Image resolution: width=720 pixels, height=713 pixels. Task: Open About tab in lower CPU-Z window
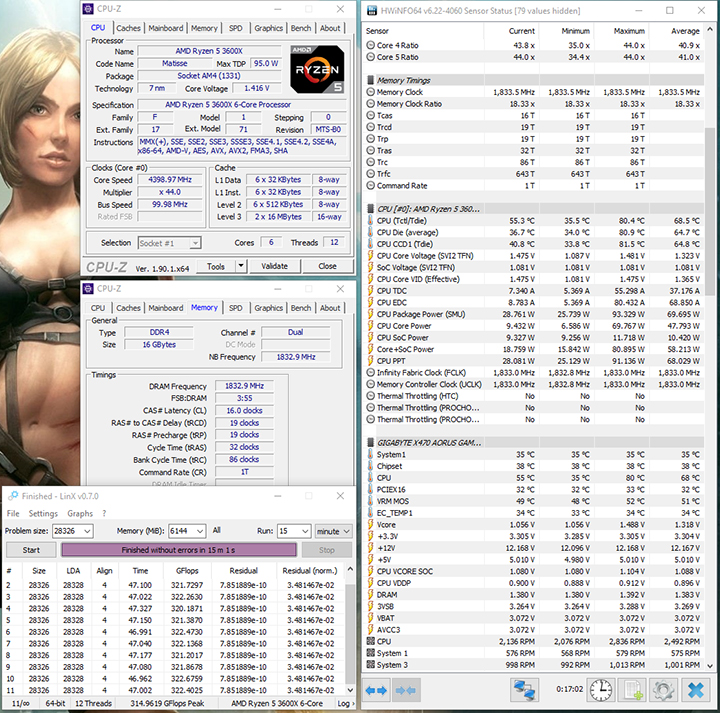tap(330, 308)
